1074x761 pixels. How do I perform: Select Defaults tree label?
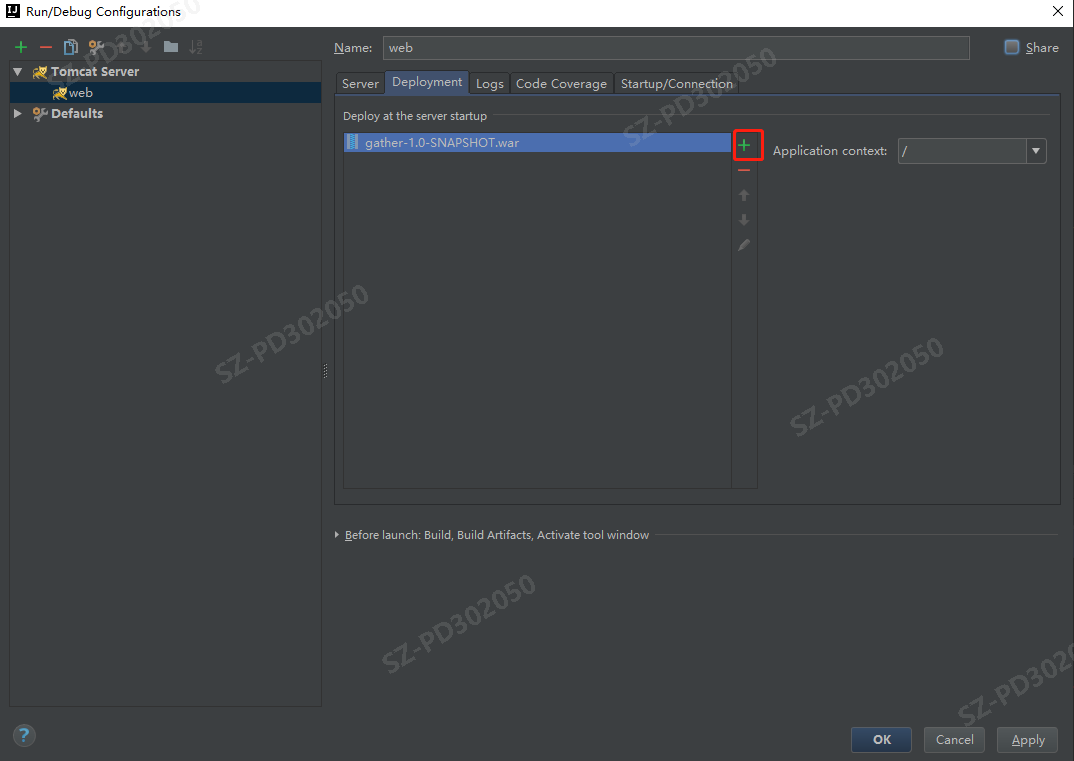click(x=77, y=114)
